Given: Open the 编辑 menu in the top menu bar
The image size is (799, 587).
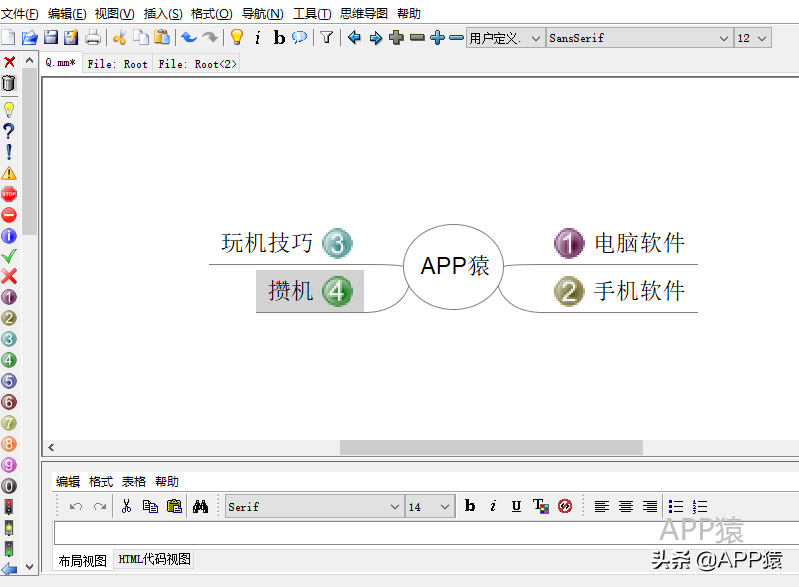Looking at the screenshot, I should (x=67, y=14).
